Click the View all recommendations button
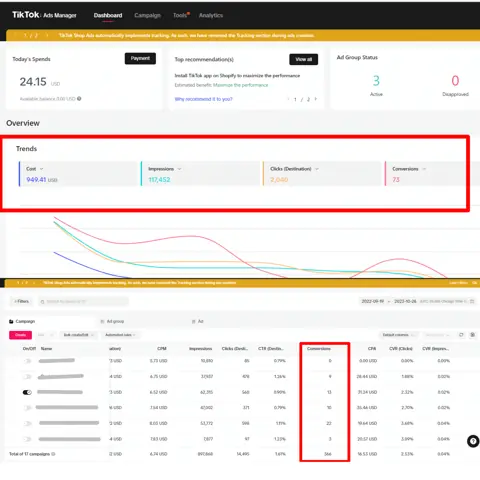Screen dimensions: 480x480 click(x=303, y=59)
